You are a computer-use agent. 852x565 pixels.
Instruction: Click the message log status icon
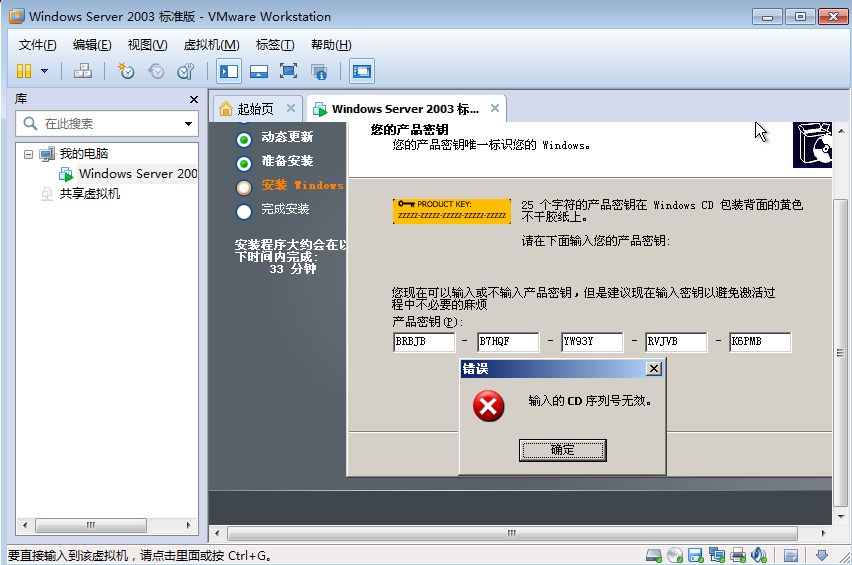tap(791, 555)
